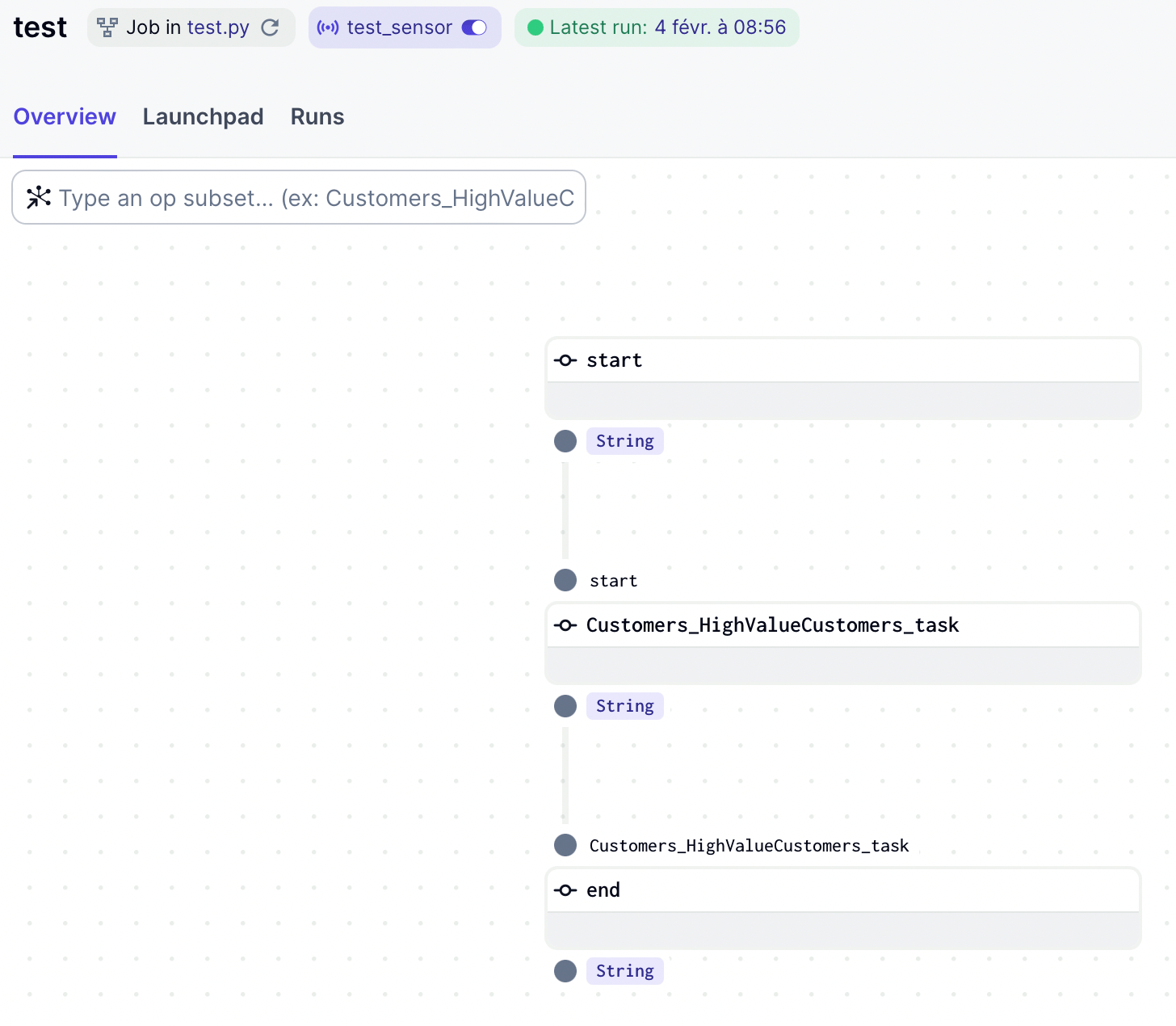
Task: Open the test_sensor link
Action: tap(399, 27)
